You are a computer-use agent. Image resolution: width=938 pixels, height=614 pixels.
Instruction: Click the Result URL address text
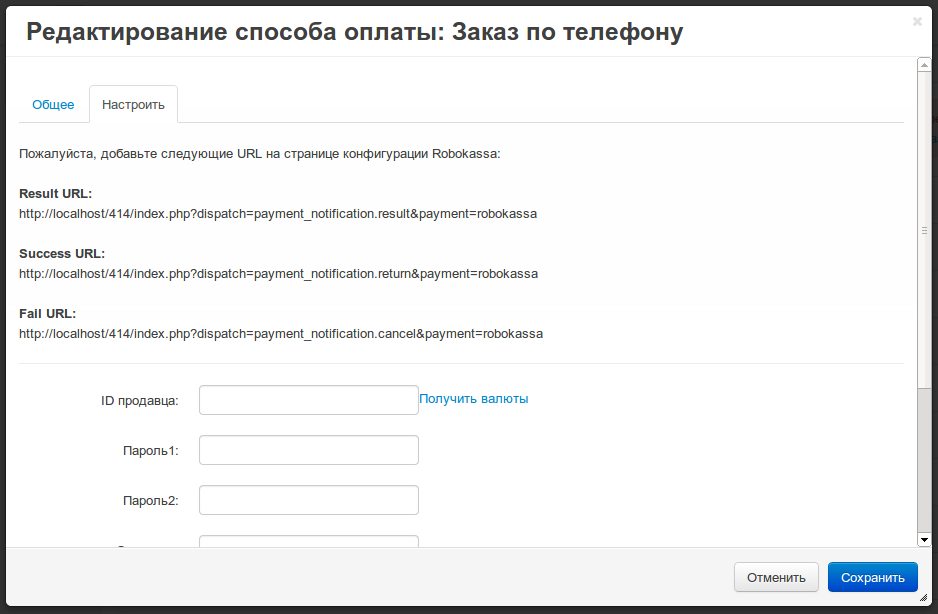(278, 214)
